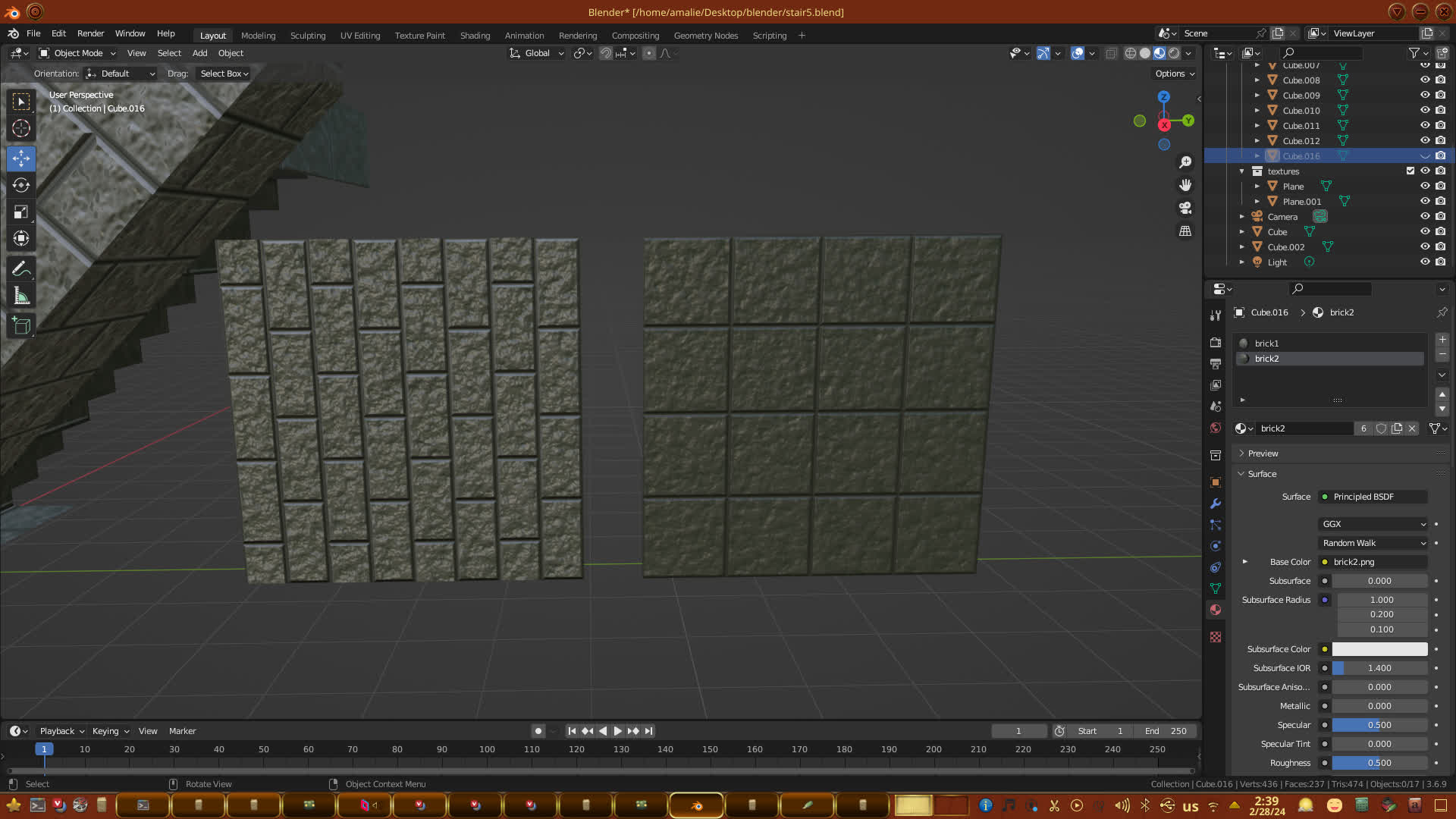The height and width of the screenshot is (819, 1456).
Task: Click the 3D cursor tool
Action: [21, 129]
